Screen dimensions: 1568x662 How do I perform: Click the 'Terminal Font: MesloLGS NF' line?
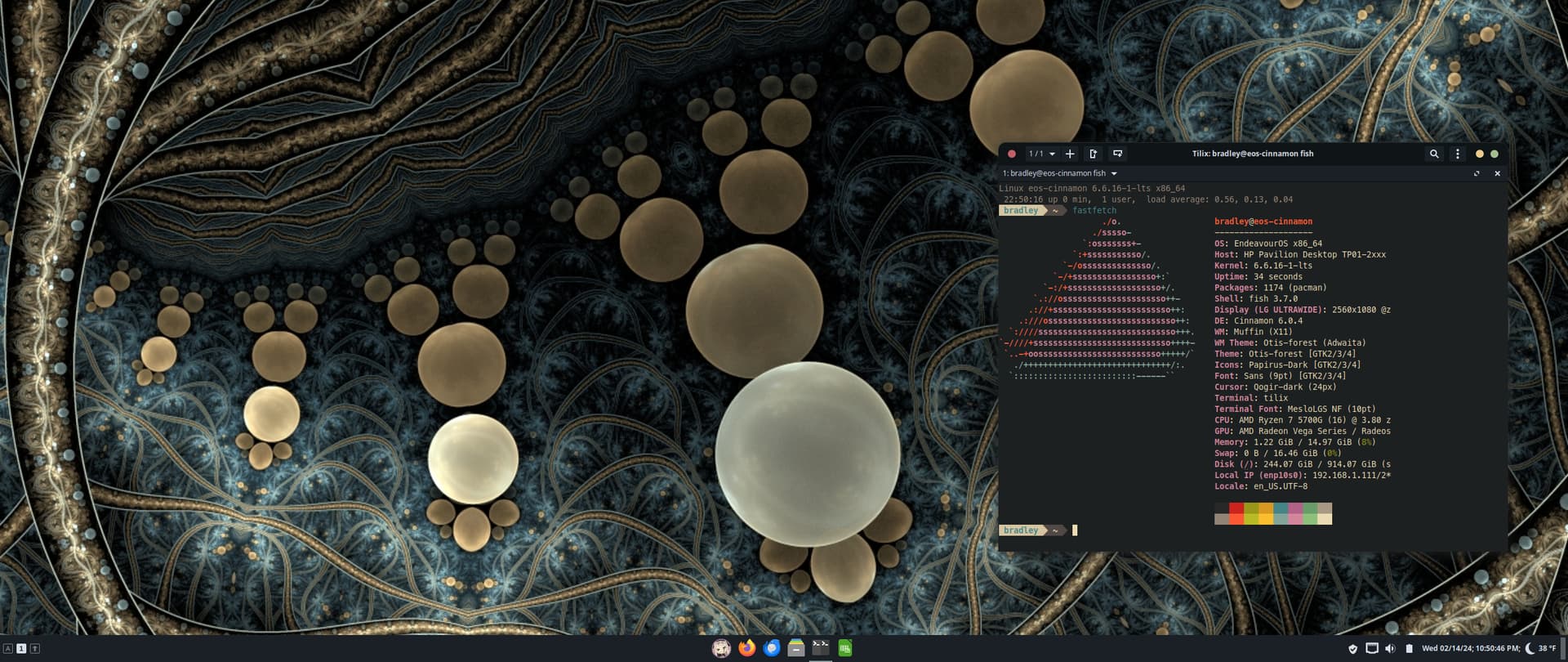[x=1295, y=409]
